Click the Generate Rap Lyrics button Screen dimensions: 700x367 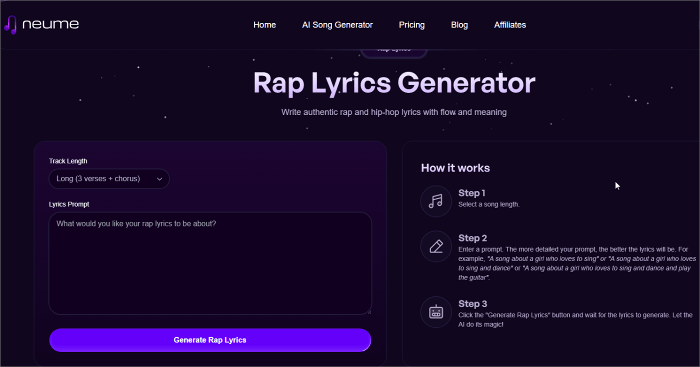[210, 340]
